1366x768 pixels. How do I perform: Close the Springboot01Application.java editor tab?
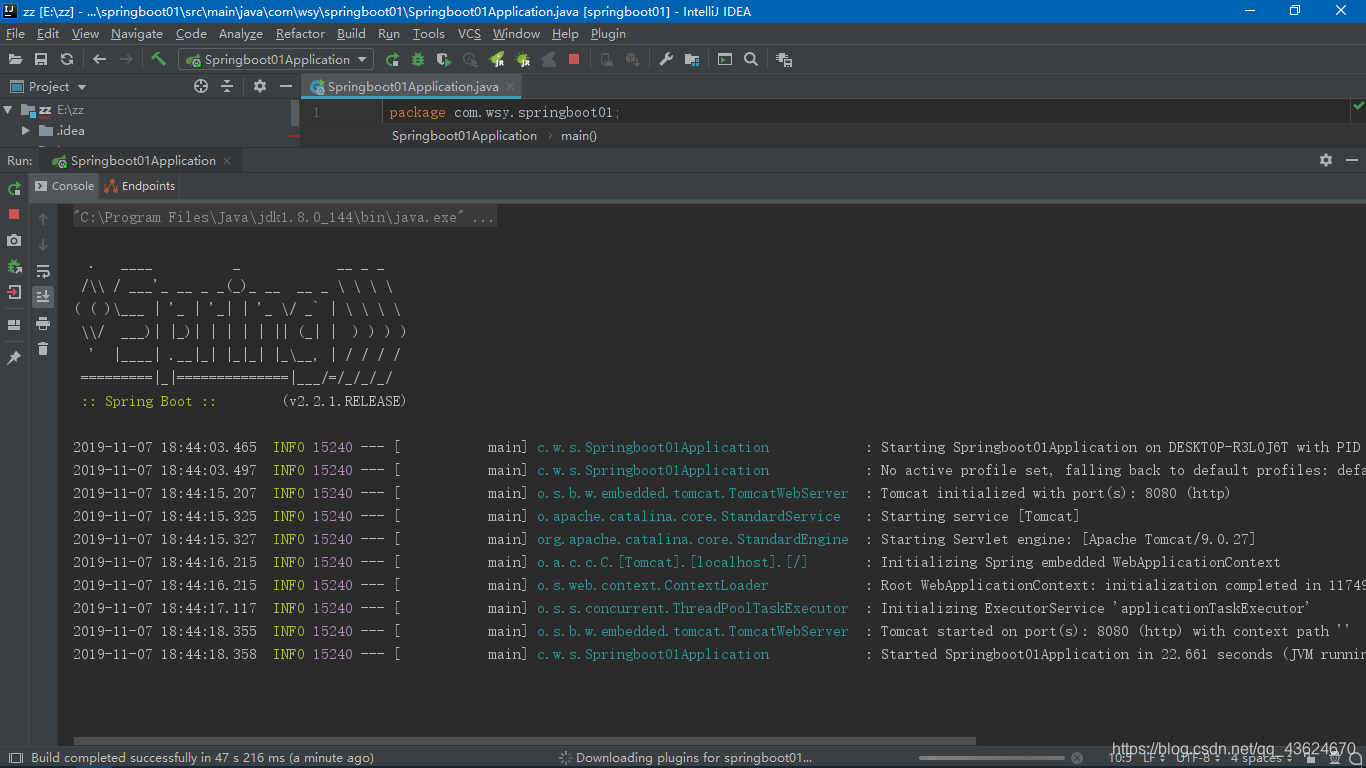(x=510, y=87)
